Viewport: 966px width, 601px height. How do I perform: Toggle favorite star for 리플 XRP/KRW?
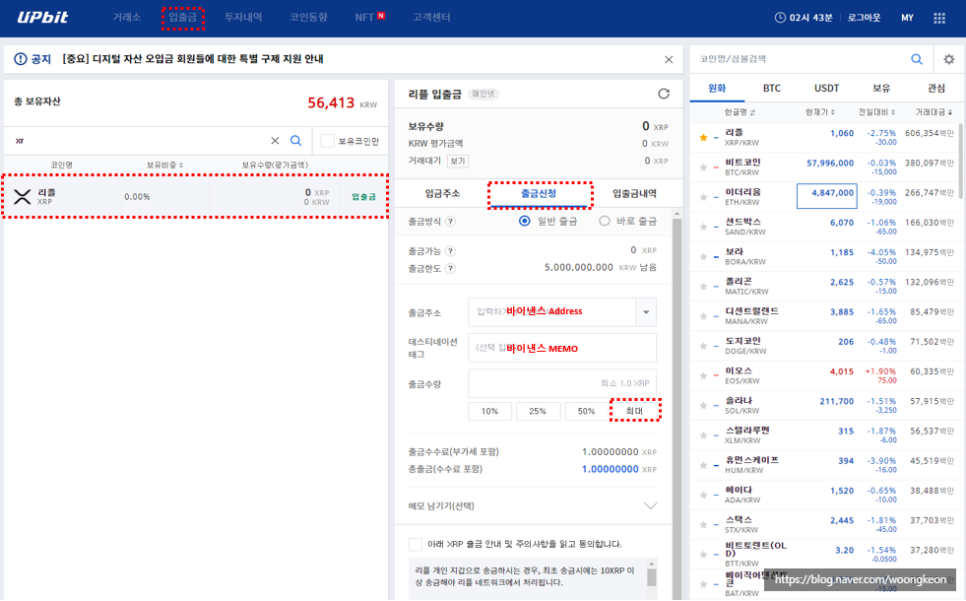click(703, 137)
